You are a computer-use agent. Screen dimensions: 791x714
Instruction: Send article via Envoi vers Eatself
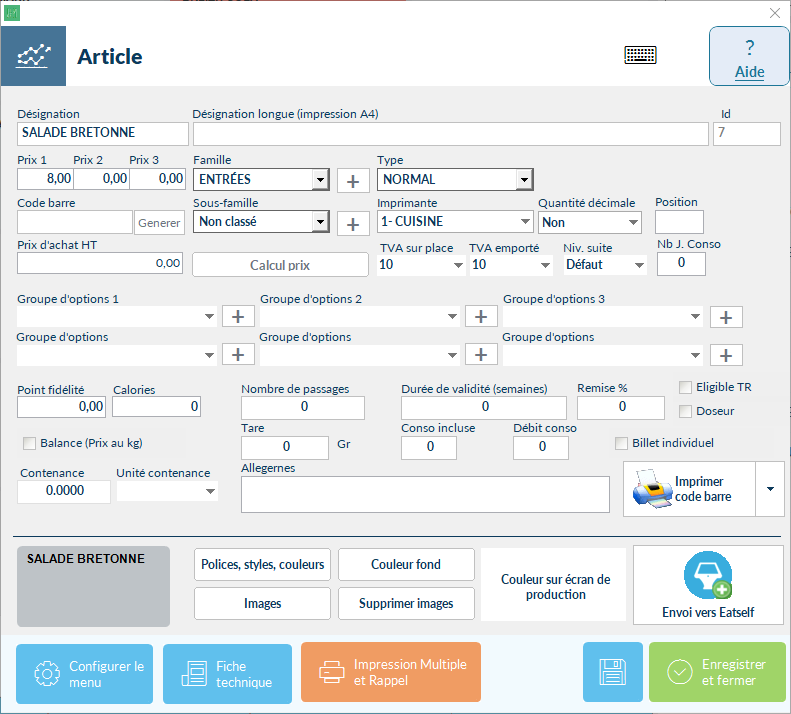coord(708,586)
